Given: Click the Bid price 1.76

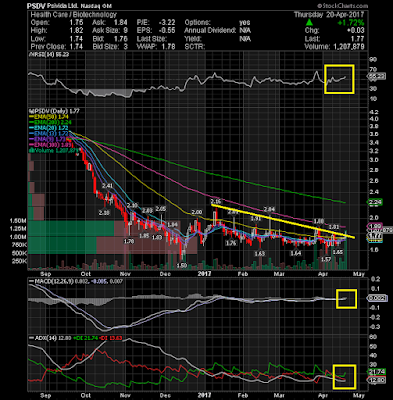Looking at the screenshot, I should [x=121, y=39].
